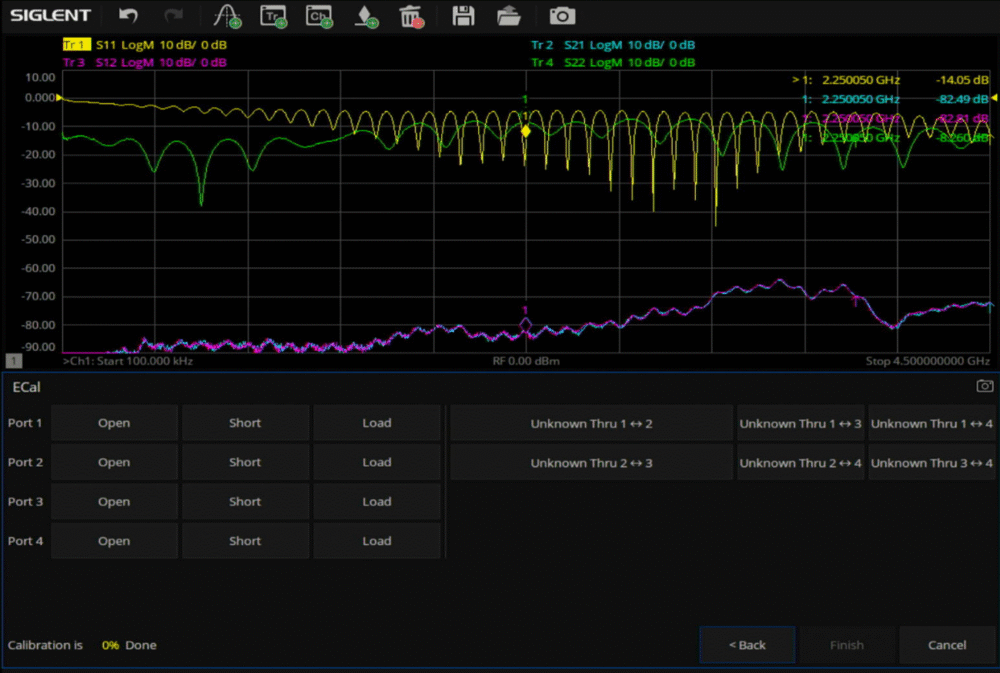Add a new channel with Ch icon
This screenshot has height=673, width=1000.
pyautogui.click(x=319, y=15)
